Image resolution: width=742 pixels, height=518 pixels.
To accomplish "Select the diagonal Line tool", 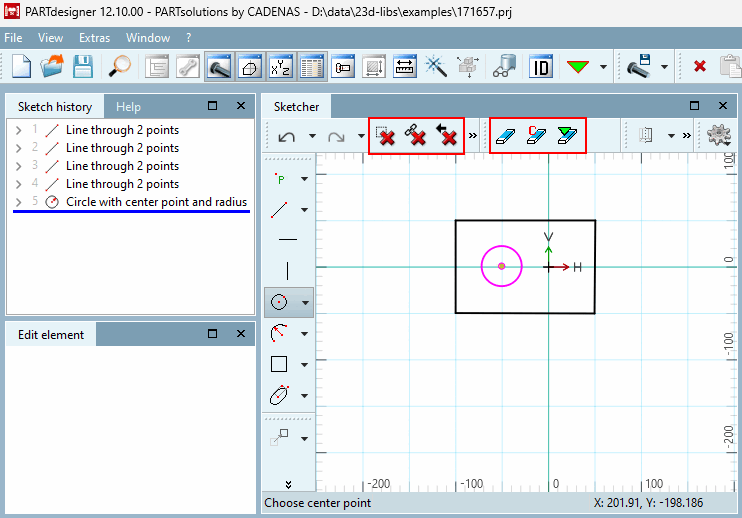I will coord(279,210).
